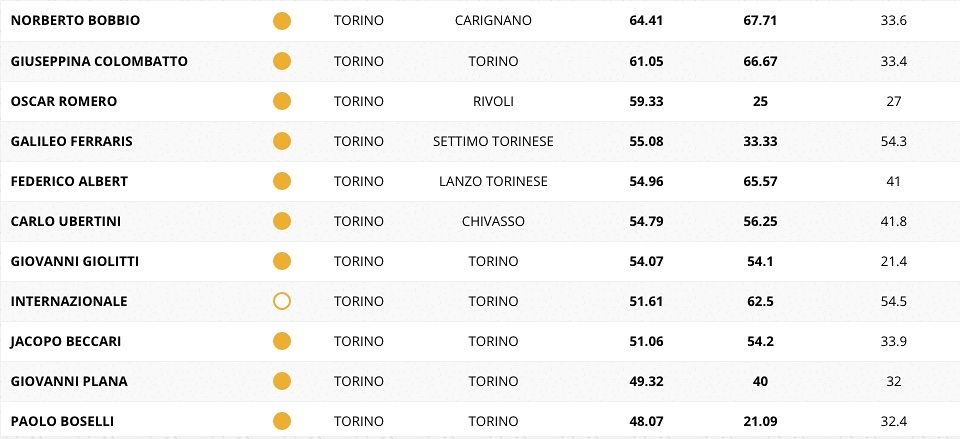The height and width of the screenshot is (439, 960).
Task: Click Jacopo Beccari's yellow circle icon
Action: [282, 341]
